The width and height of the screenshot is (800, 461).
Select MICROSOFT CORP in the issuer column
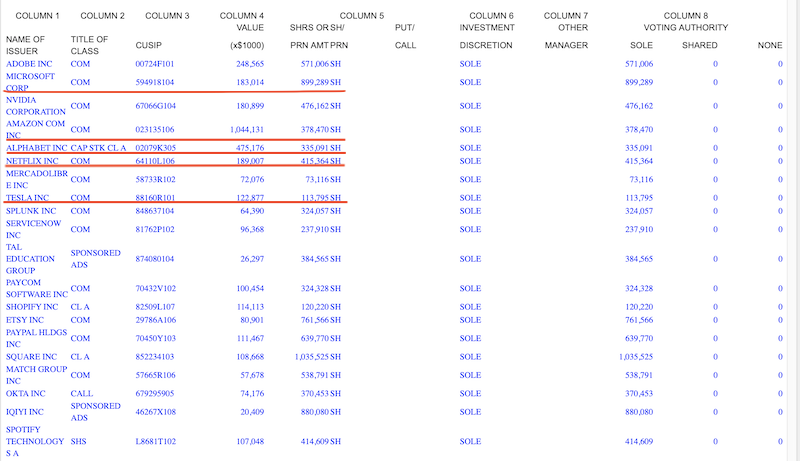(30, 82)
